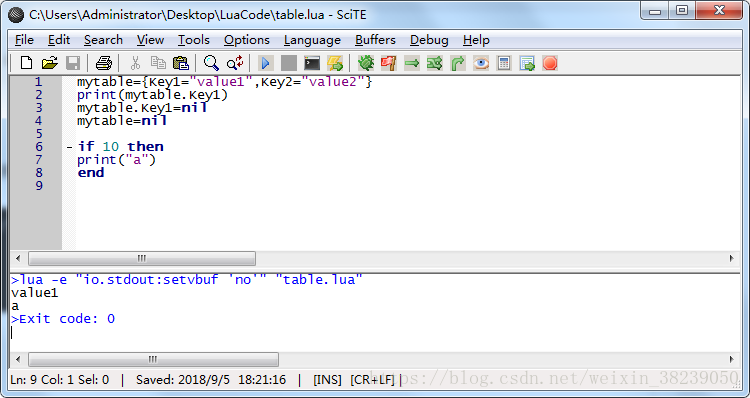Maximize the SciTE window
The image size is (750, 398).
point(682,11)
